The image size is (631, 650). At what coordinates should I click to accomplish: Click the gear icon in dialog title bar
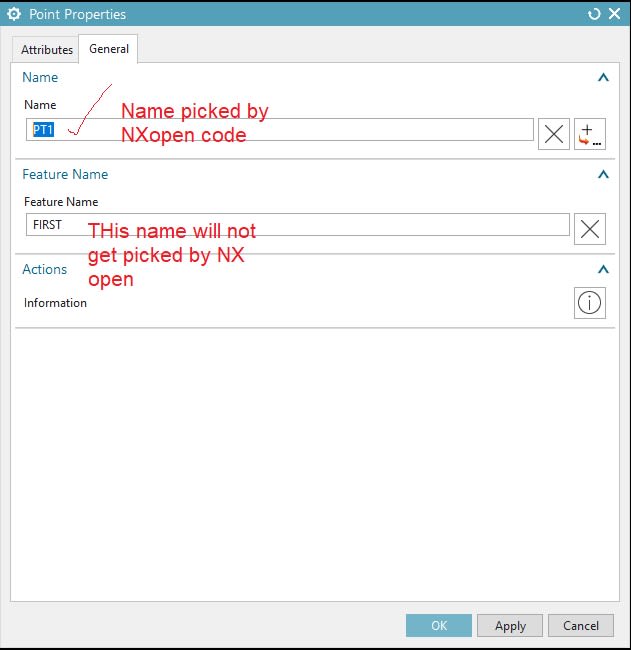coord(14,14)
